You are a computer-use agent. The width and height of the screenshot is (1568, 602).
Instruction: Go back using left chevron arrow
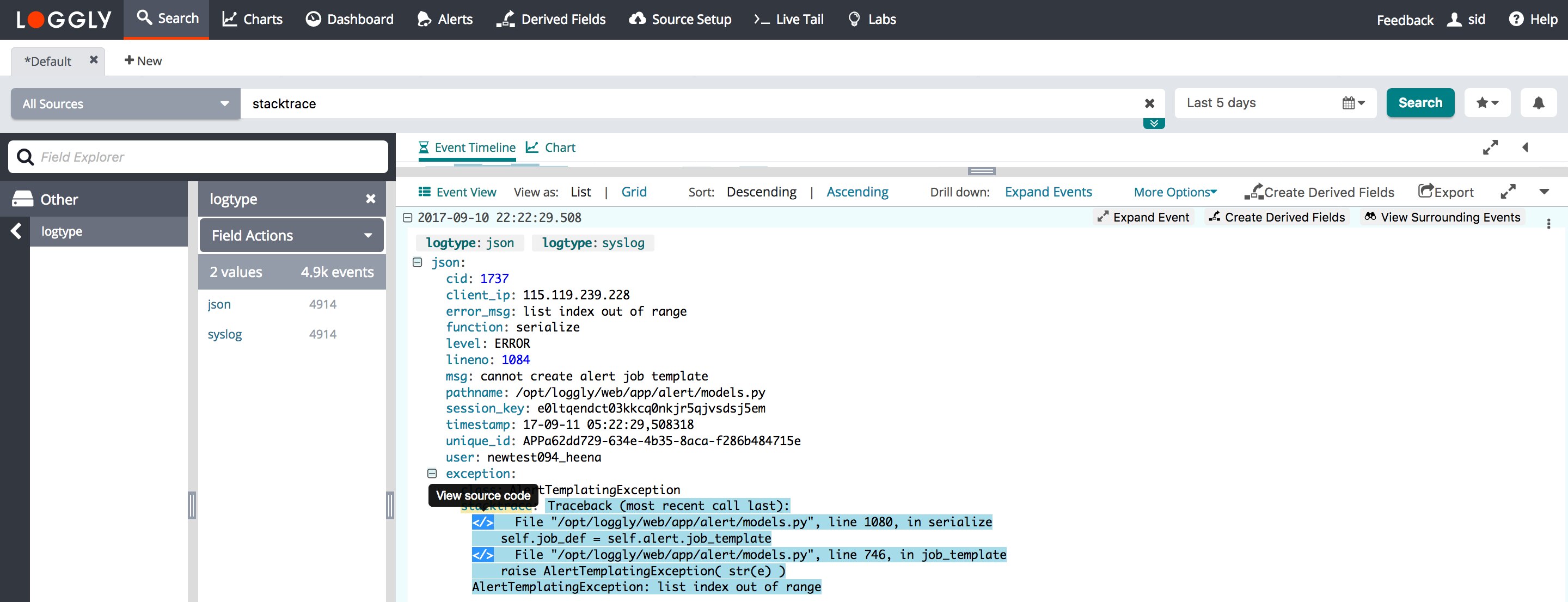pyautogui.click(x=16, y=231)
